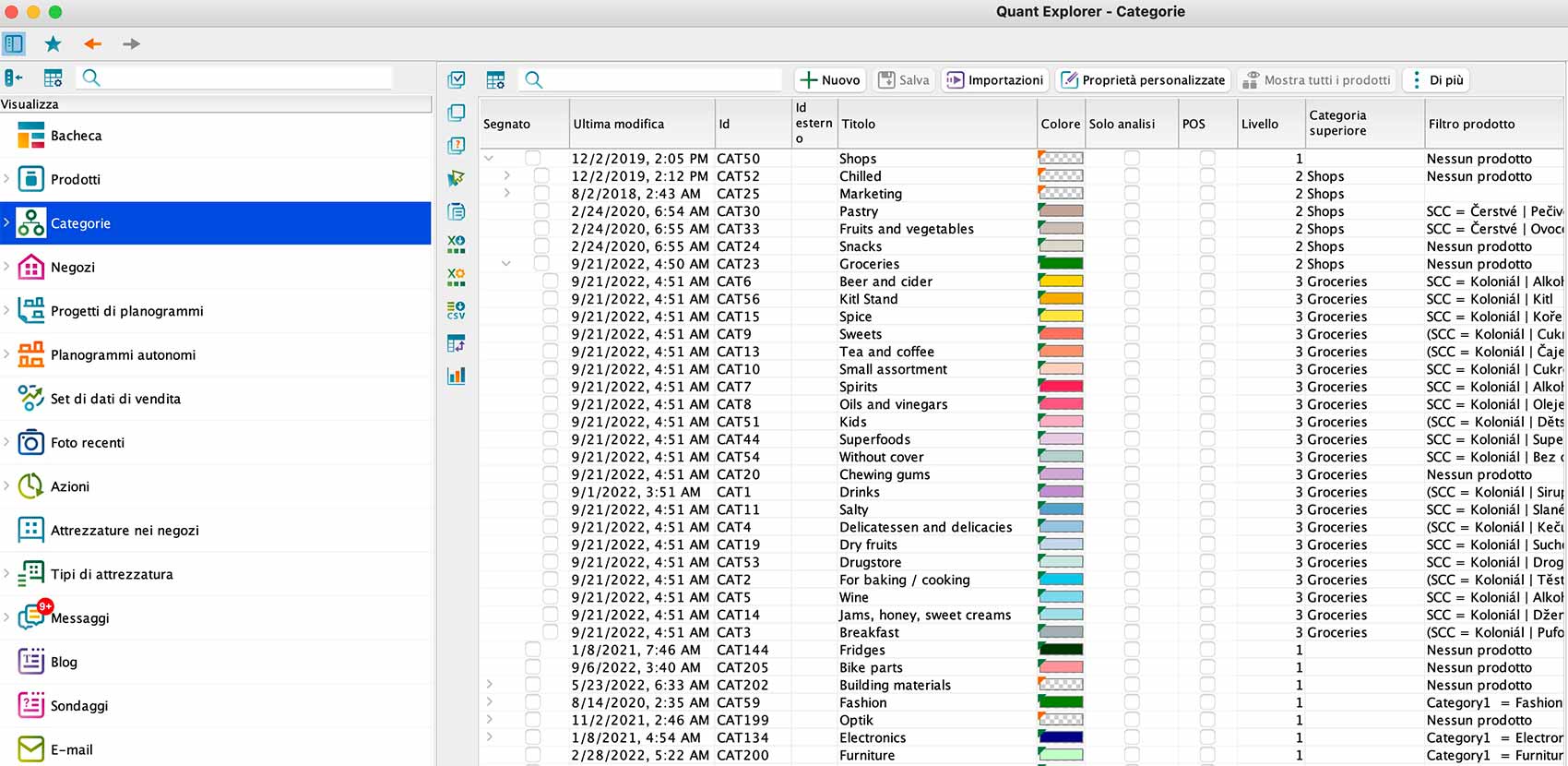
Task: Click the select-all checklist icon
Action: (456, 80)
